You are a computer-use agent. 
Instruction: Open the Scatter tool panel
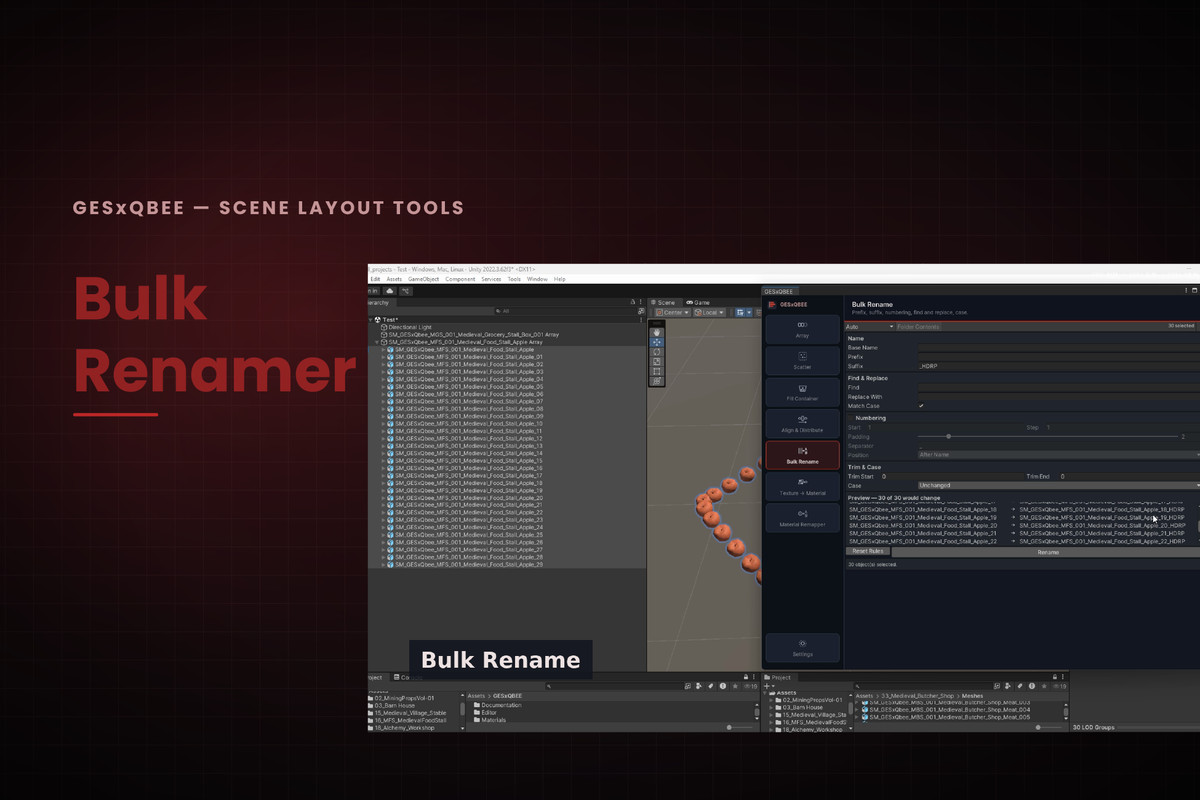point(802,361)
